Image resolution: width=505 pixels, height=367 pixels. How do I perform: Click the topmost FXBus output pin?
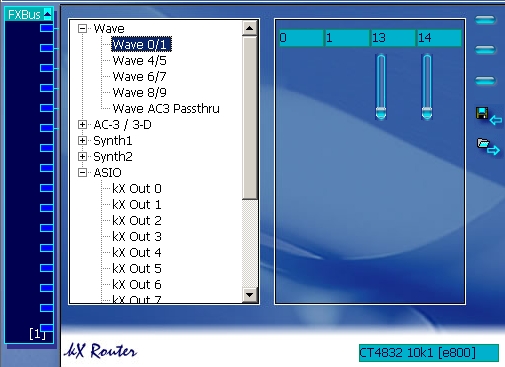(x=47, y=28)
